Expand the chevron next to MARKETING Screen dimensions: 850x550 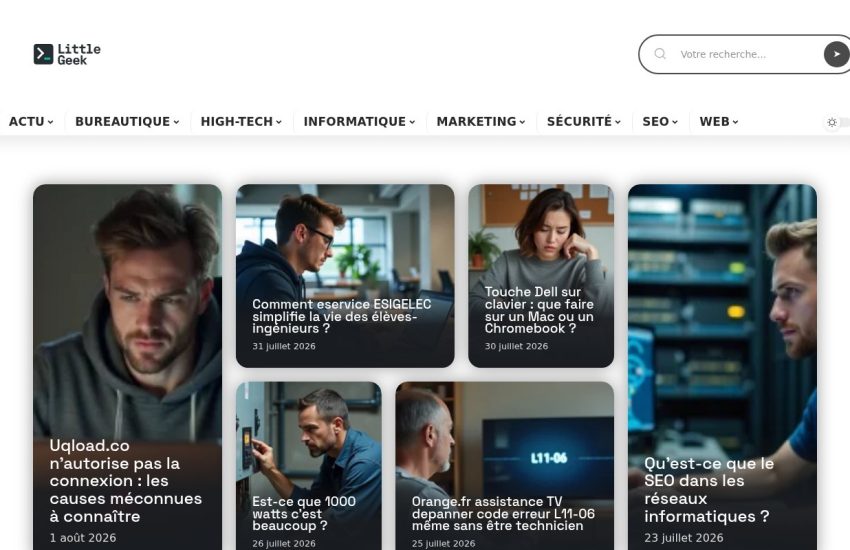[522, 122]
